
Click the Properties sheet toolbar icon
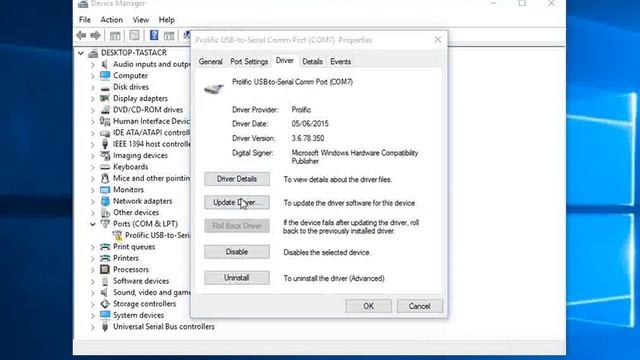(134, 36)
